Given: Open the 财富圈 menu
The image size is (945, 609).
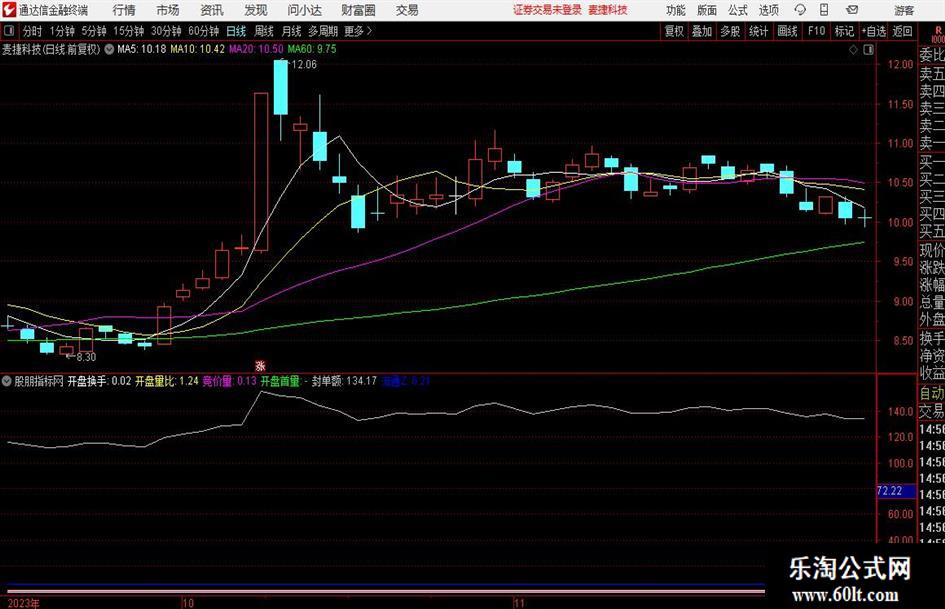Looking at the screenshot, I should (x=358, y=10).
